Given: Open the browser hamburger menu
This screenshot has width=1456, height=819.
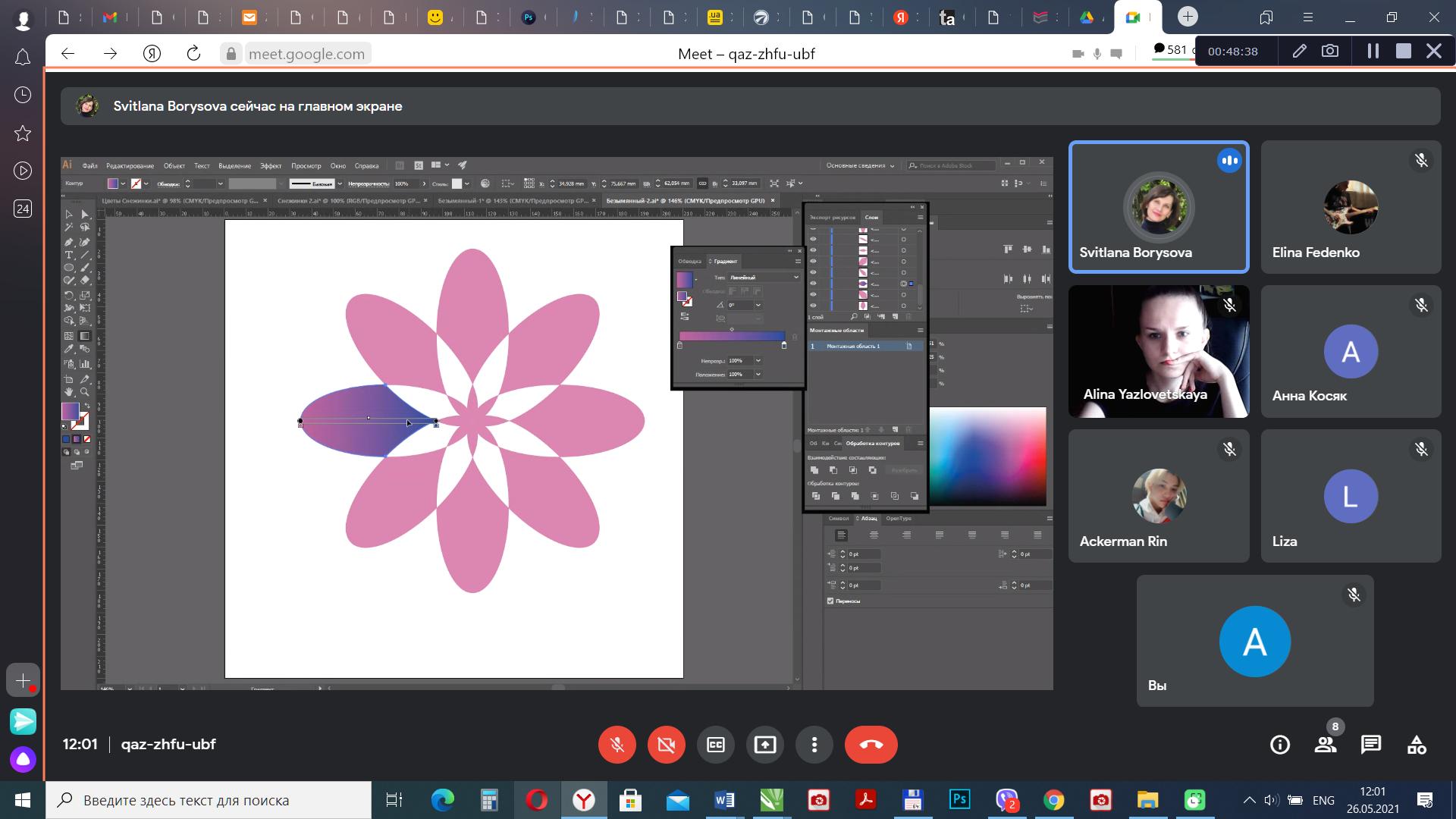Looking at the screenshot, I should [x=1307, y=17].
